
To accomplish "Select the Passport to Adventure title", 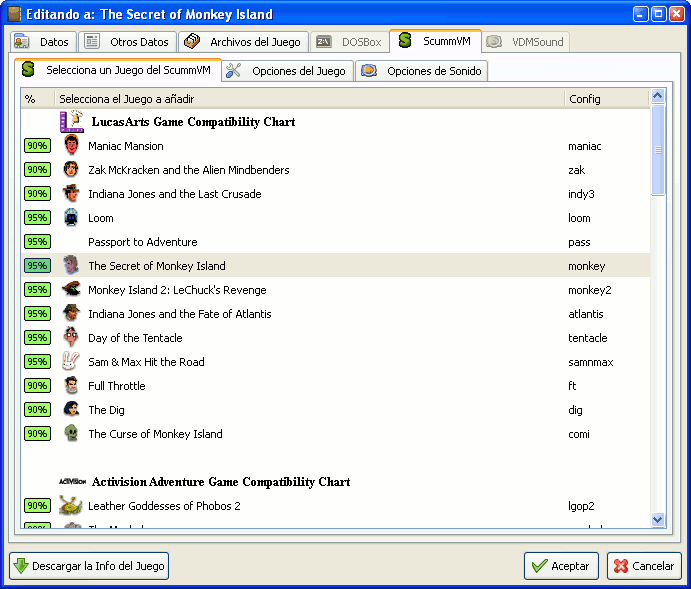I will tap(142, 242).
